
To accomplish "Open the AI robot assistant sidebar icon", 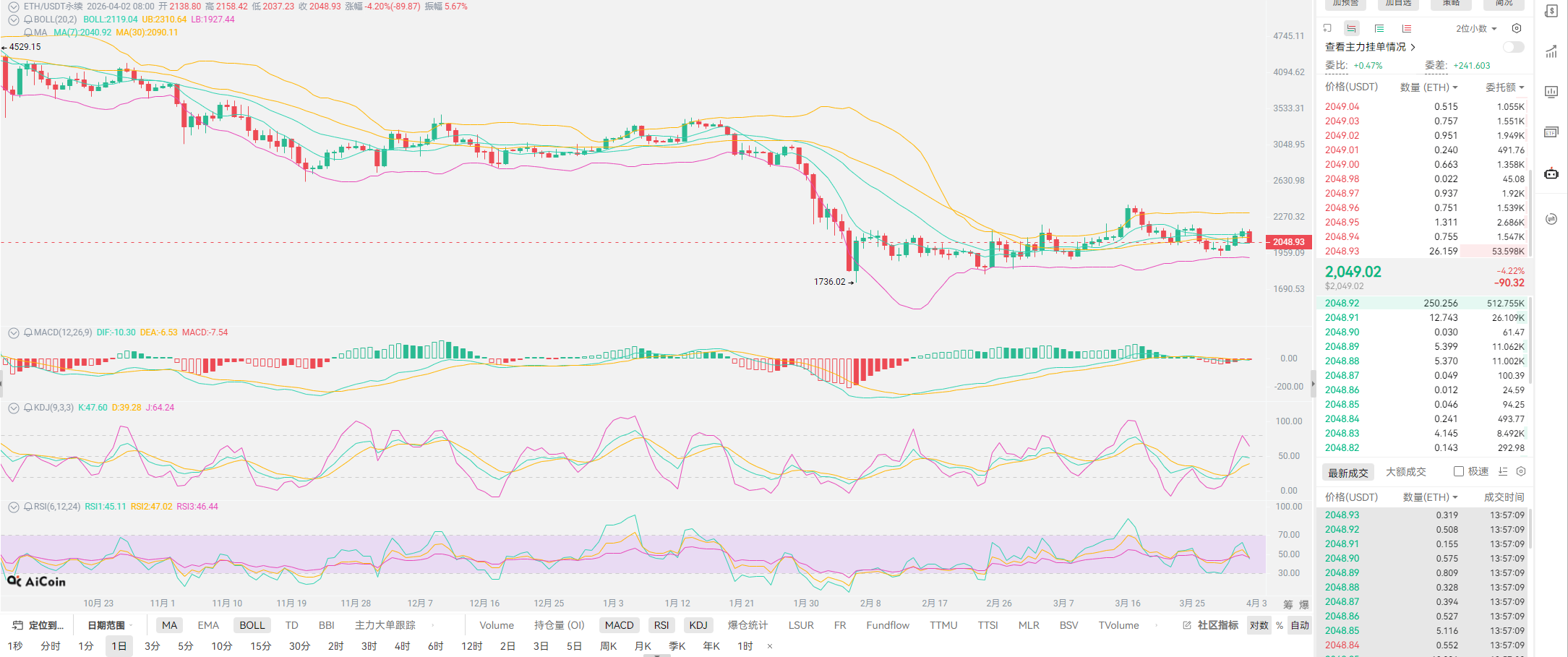I will [x=1551, y=173].
